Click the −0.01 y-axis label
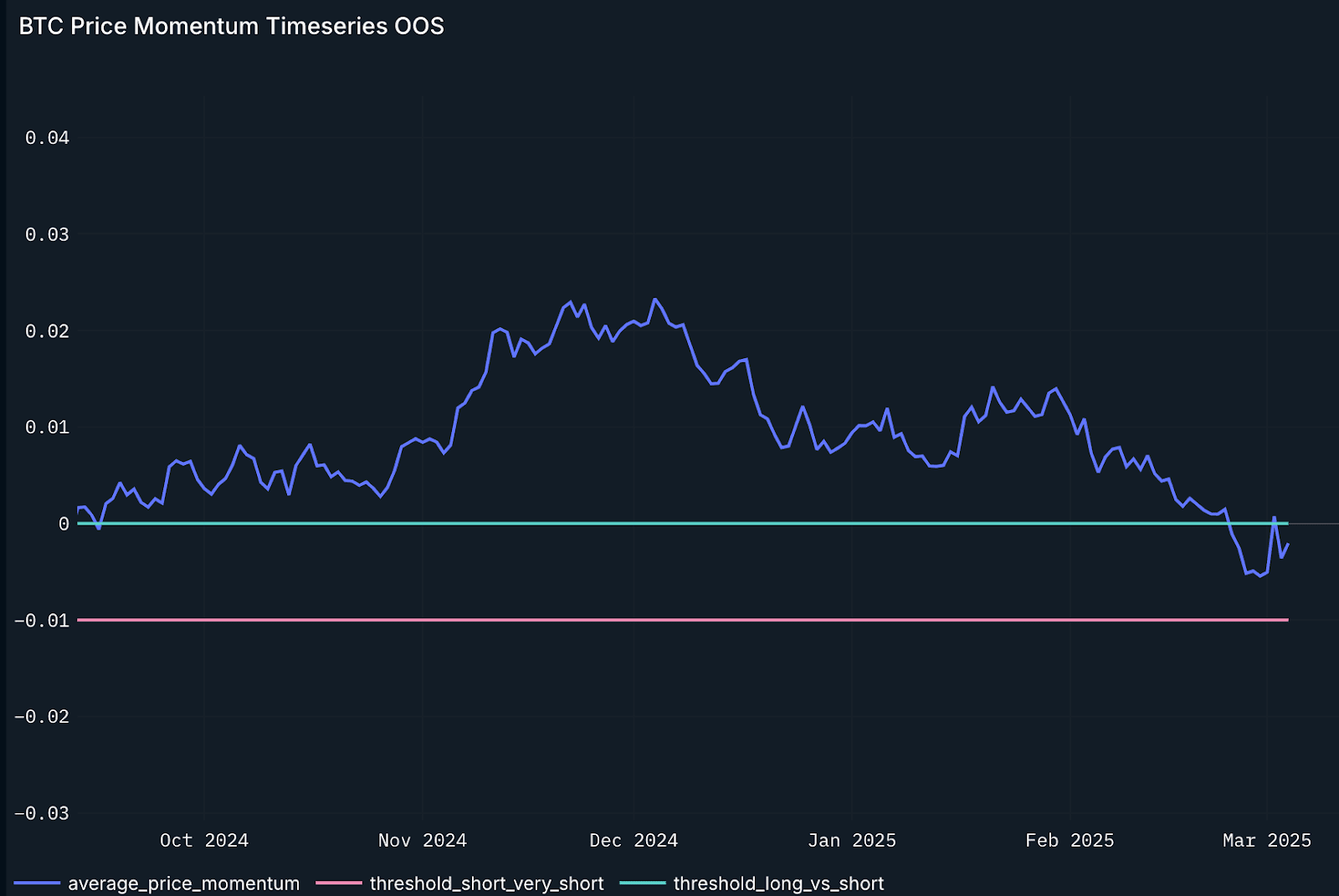1339x896 pixels. (x=42, y=620)
